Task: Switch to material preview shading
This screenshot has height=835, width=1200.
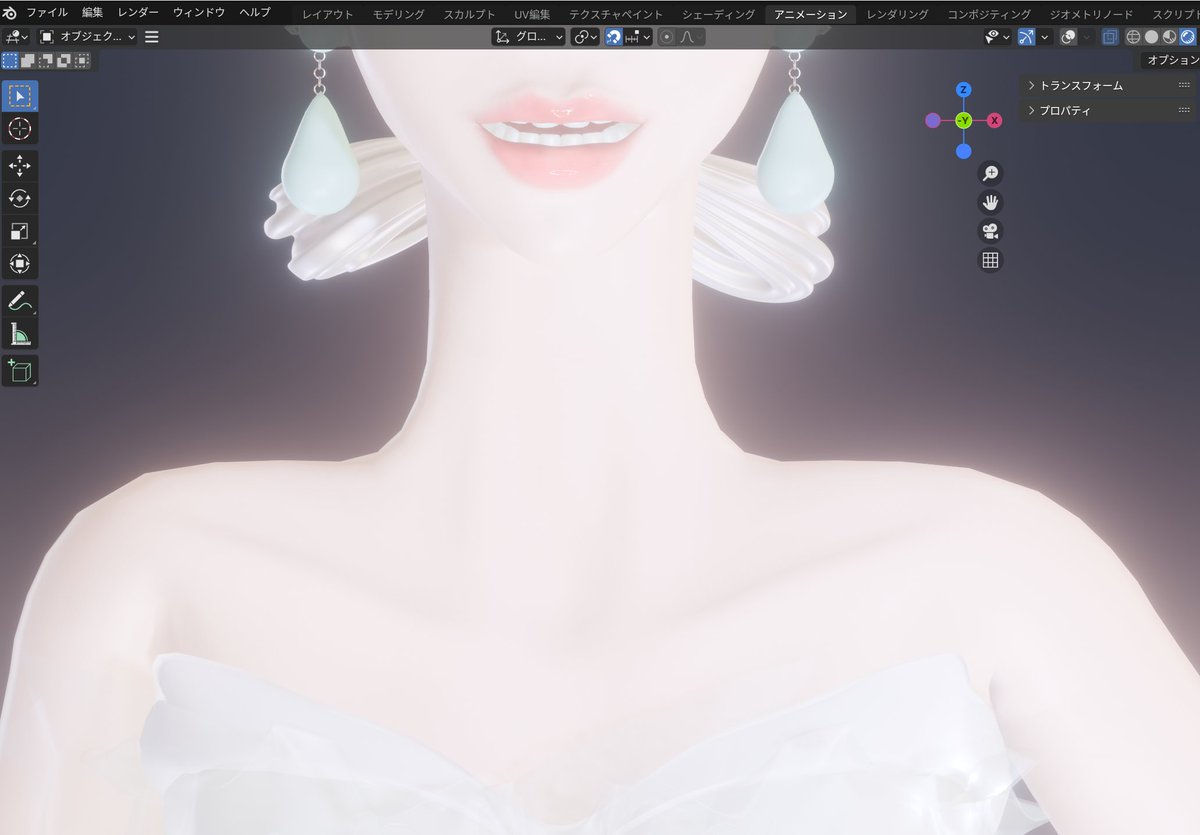Action: point(1169,37)
